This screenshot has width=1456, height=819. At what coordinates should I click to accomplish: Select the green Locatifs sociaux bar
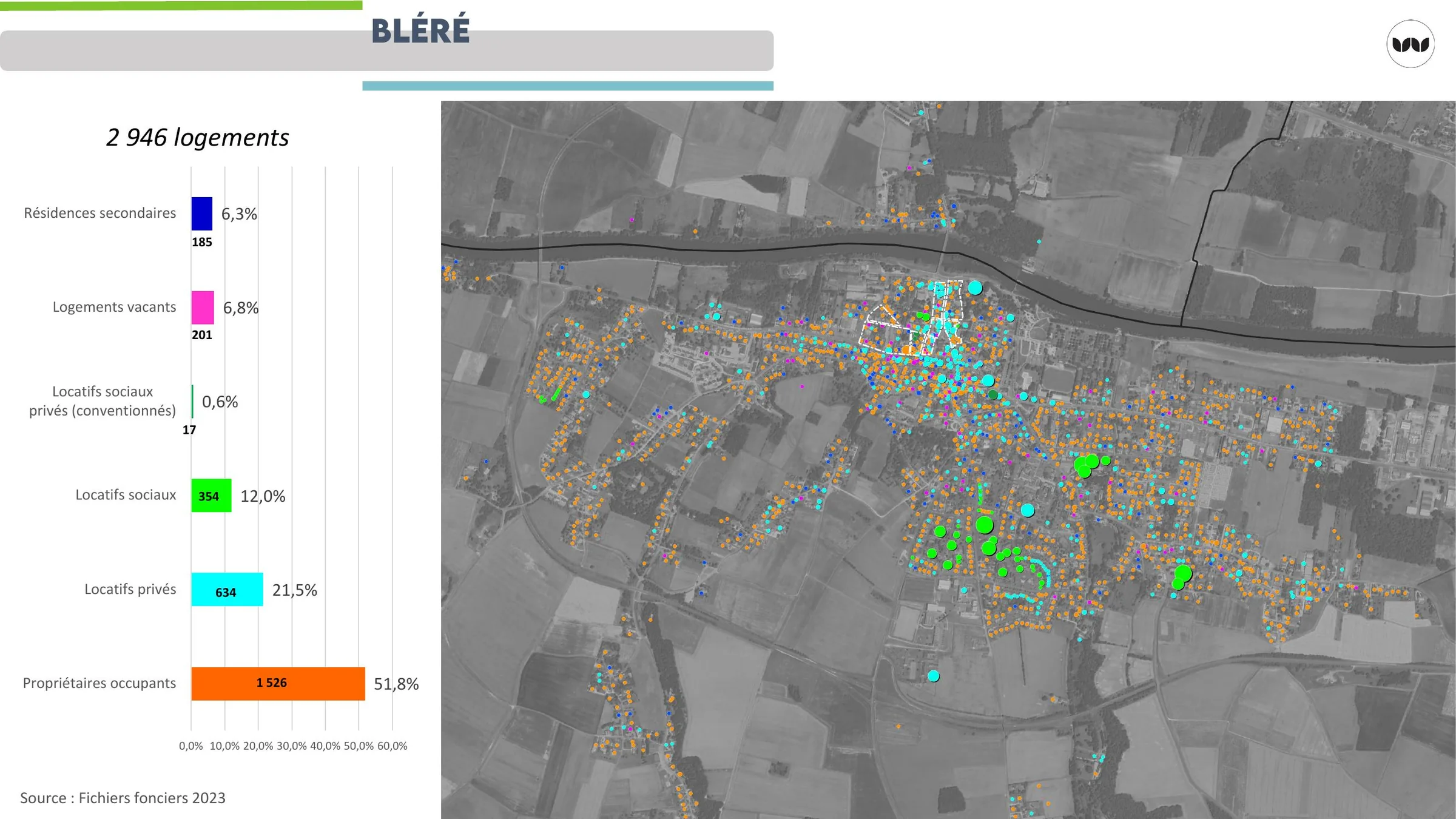click(211, 496)
